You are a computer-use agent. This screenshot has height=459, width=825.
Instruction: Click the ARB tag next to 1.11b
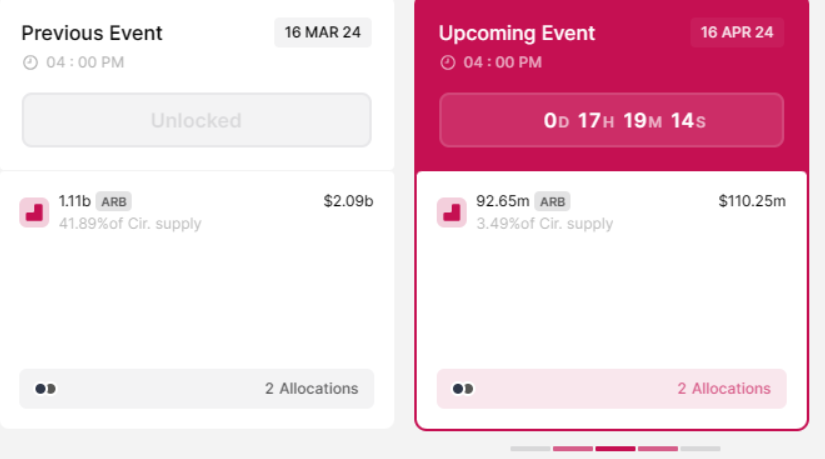click(x=114, y=202)
